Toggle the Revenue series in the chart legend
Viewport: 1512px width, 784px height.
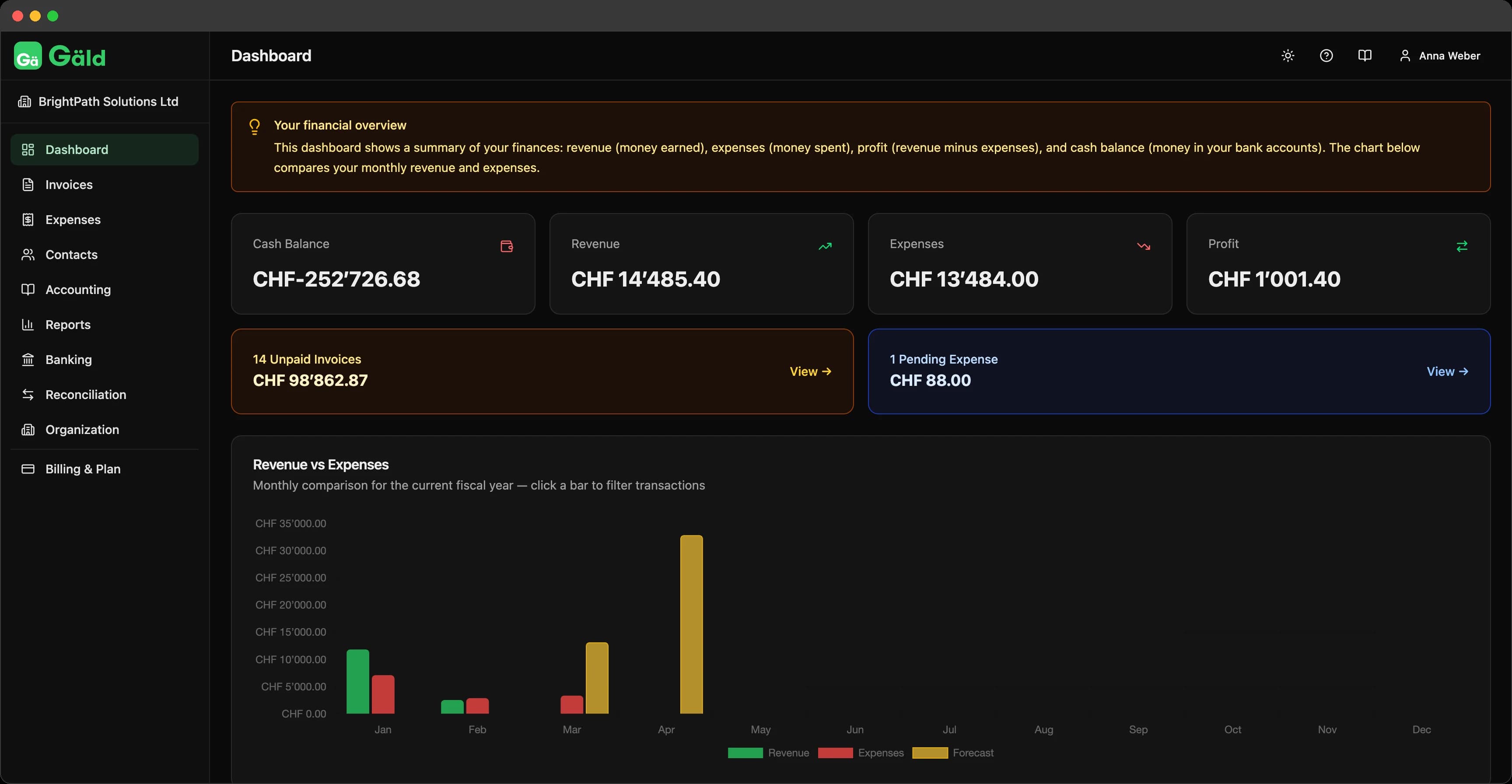pos(769,753)
